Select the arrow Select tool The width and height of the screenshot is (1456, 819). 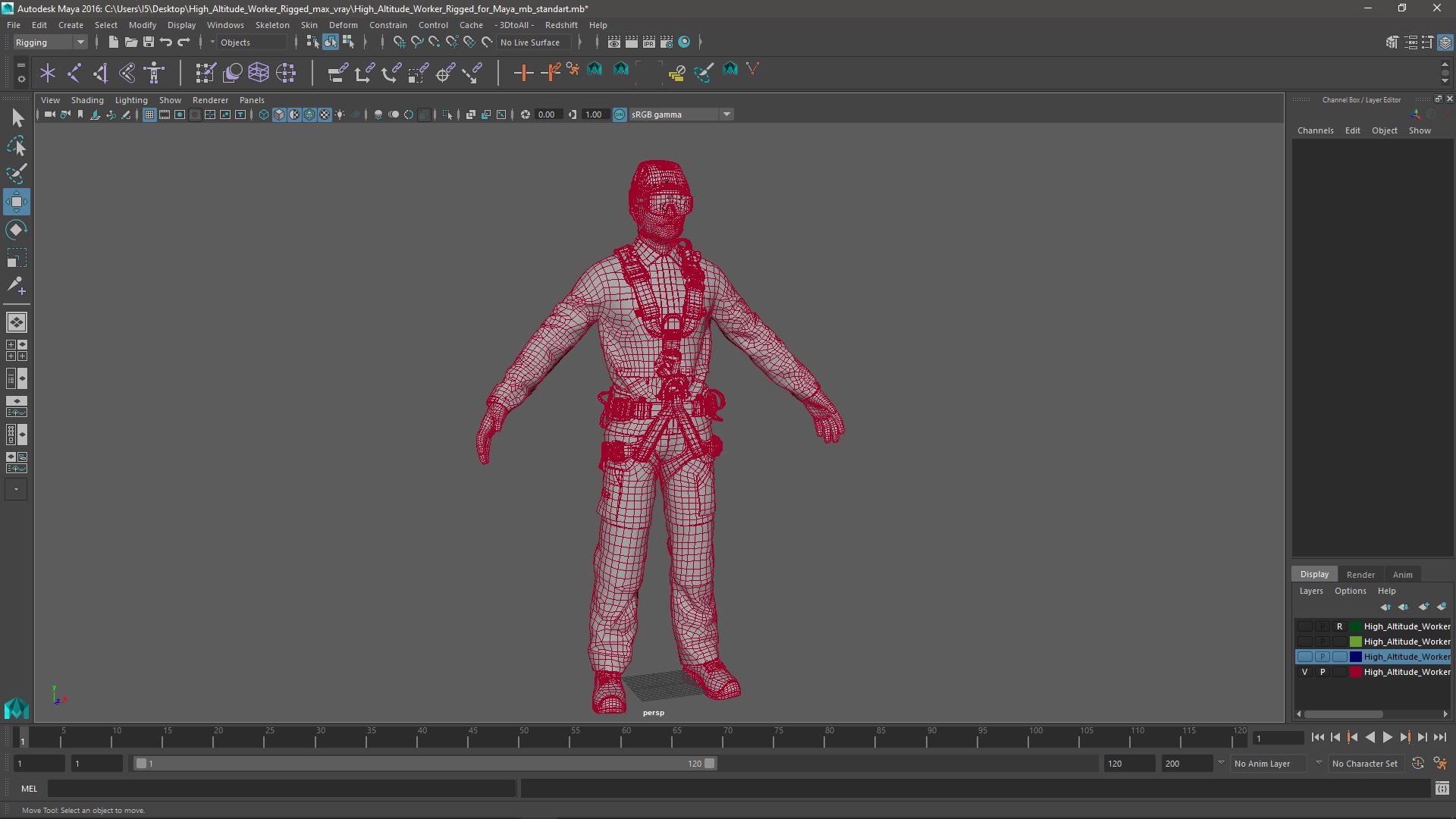(17, 118)
